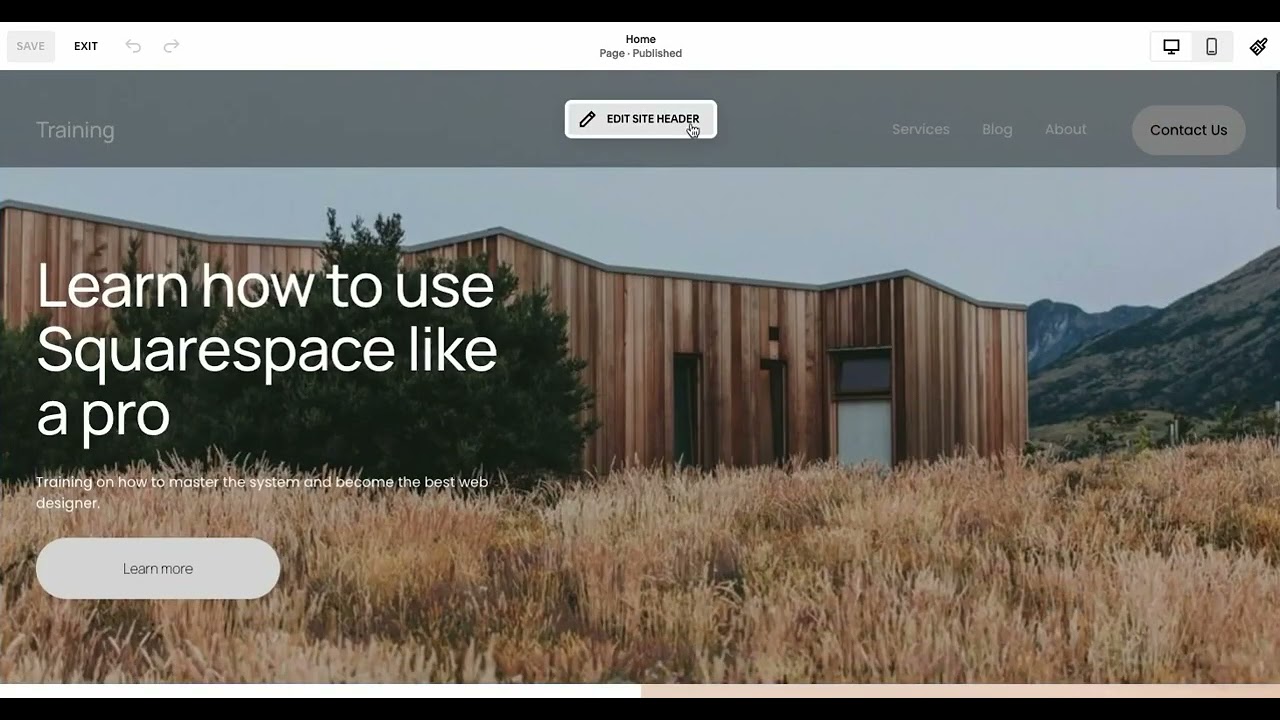Switch to desktop view preview
1280x720 pixels.
1171,46
